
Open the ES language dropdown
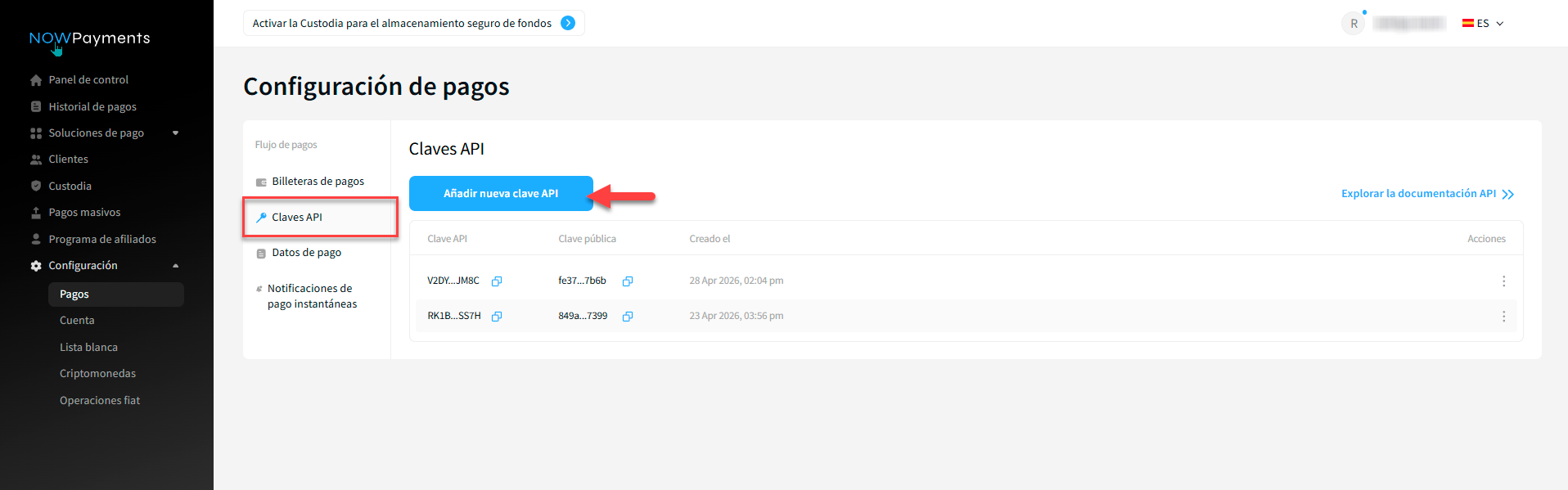click(1483, 24)
